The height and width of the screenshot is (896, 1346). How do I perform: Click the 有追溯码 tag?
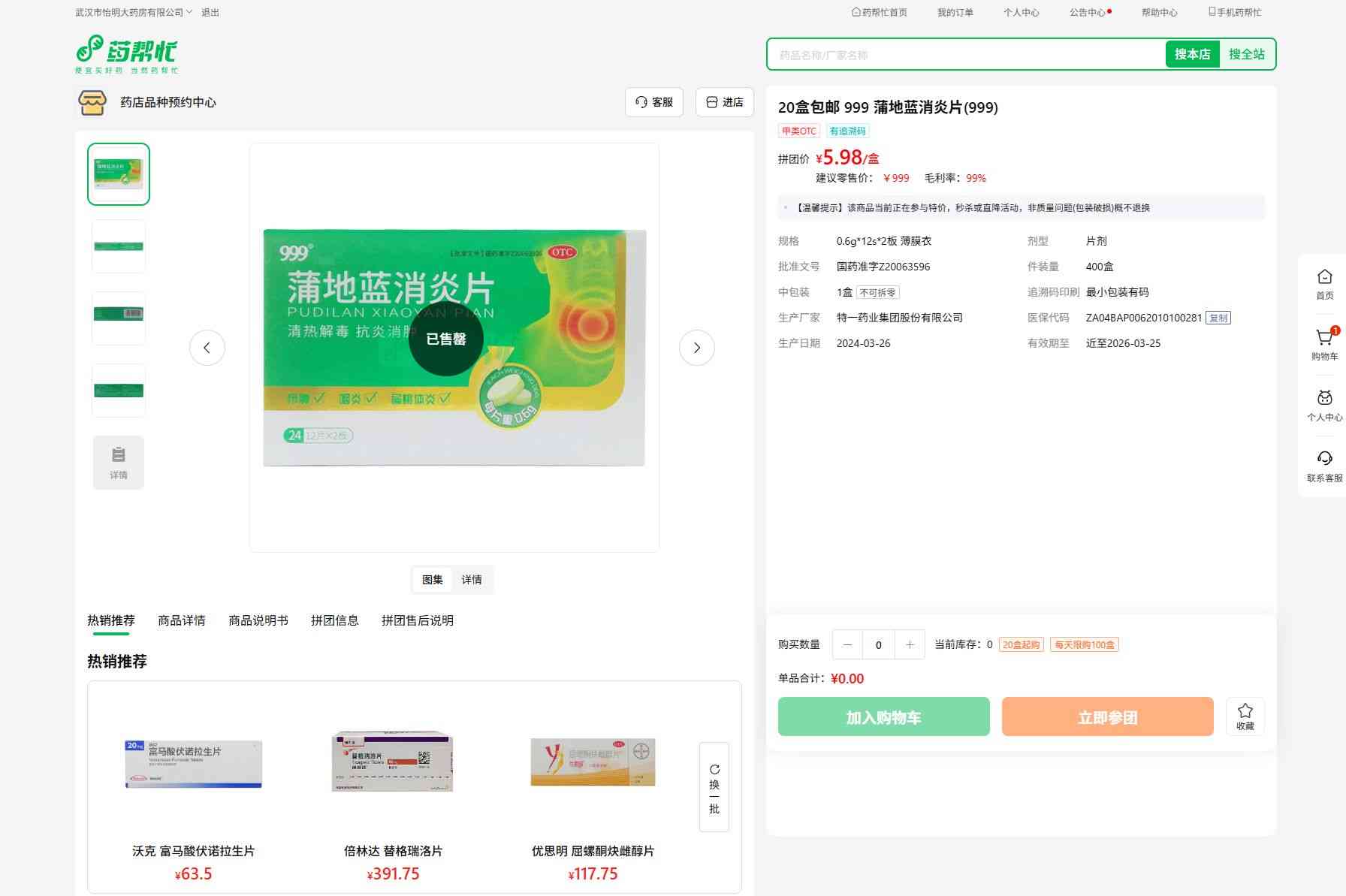pyautogui.click(x=848, y=131)
